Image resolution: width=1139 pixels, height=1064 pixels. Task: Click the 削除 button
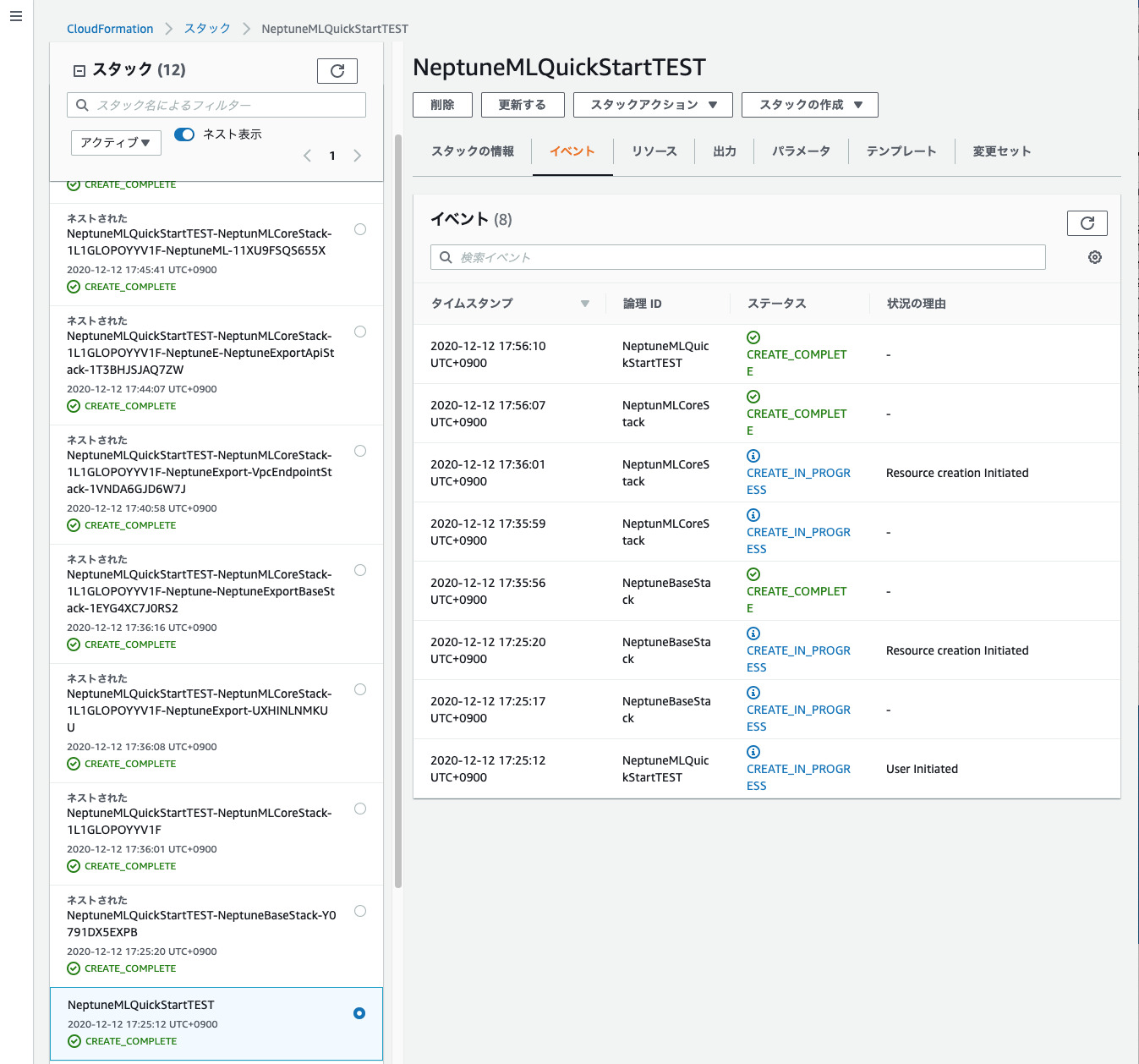tap(441, 104)
